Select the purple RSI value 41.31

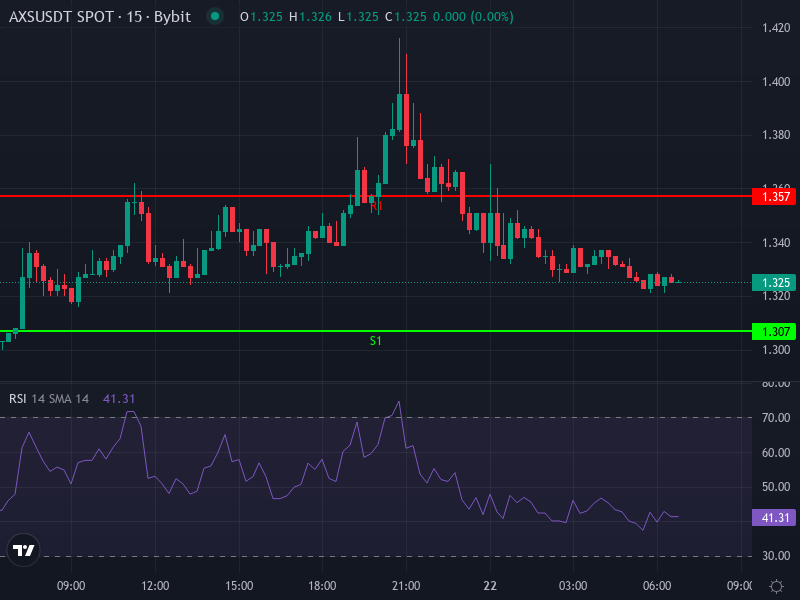click(x=120, y=399)
